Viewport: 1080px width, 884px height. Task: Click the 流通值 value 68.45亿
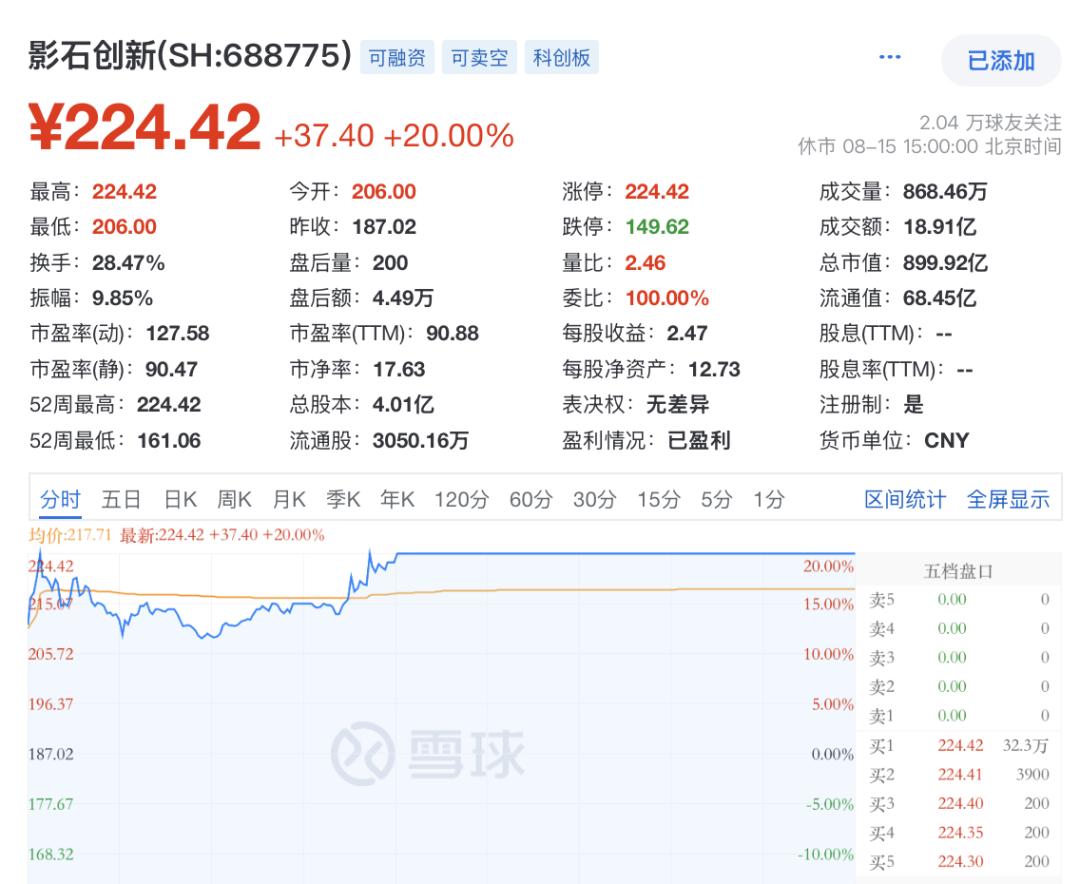pyautogui.click(x=939, y=298)
